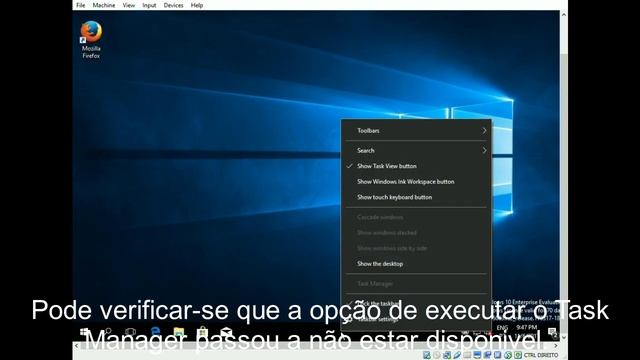This screenshot has width=640, height=360.
Task: Open the VirtualBox View menu
Action: tap(129, 5)
